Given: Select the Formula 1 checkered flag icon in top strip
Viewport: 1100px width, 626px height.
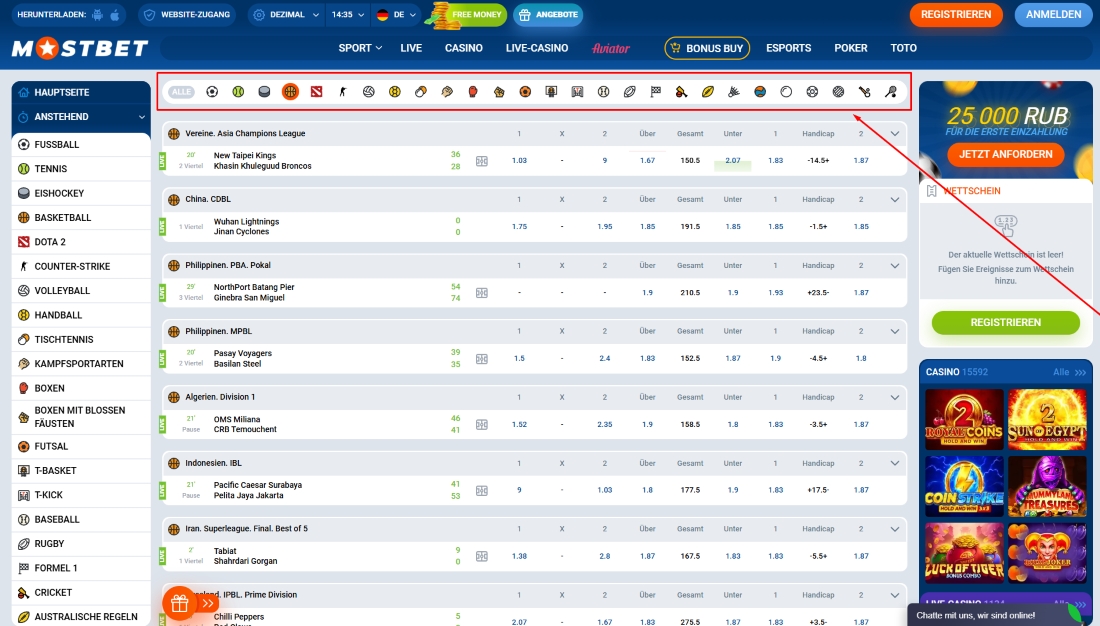Looking at the screenshot, I should tap(655, 92).
